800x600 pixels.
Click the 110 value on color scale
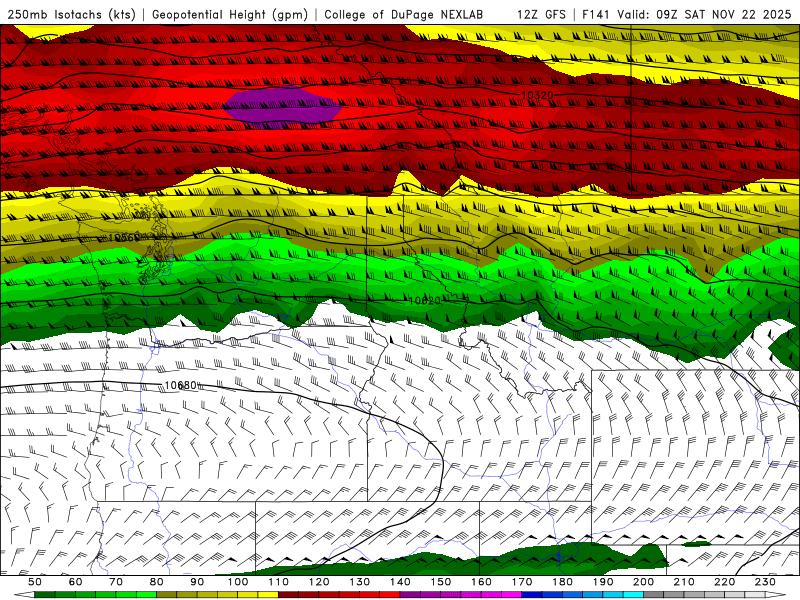279,582
